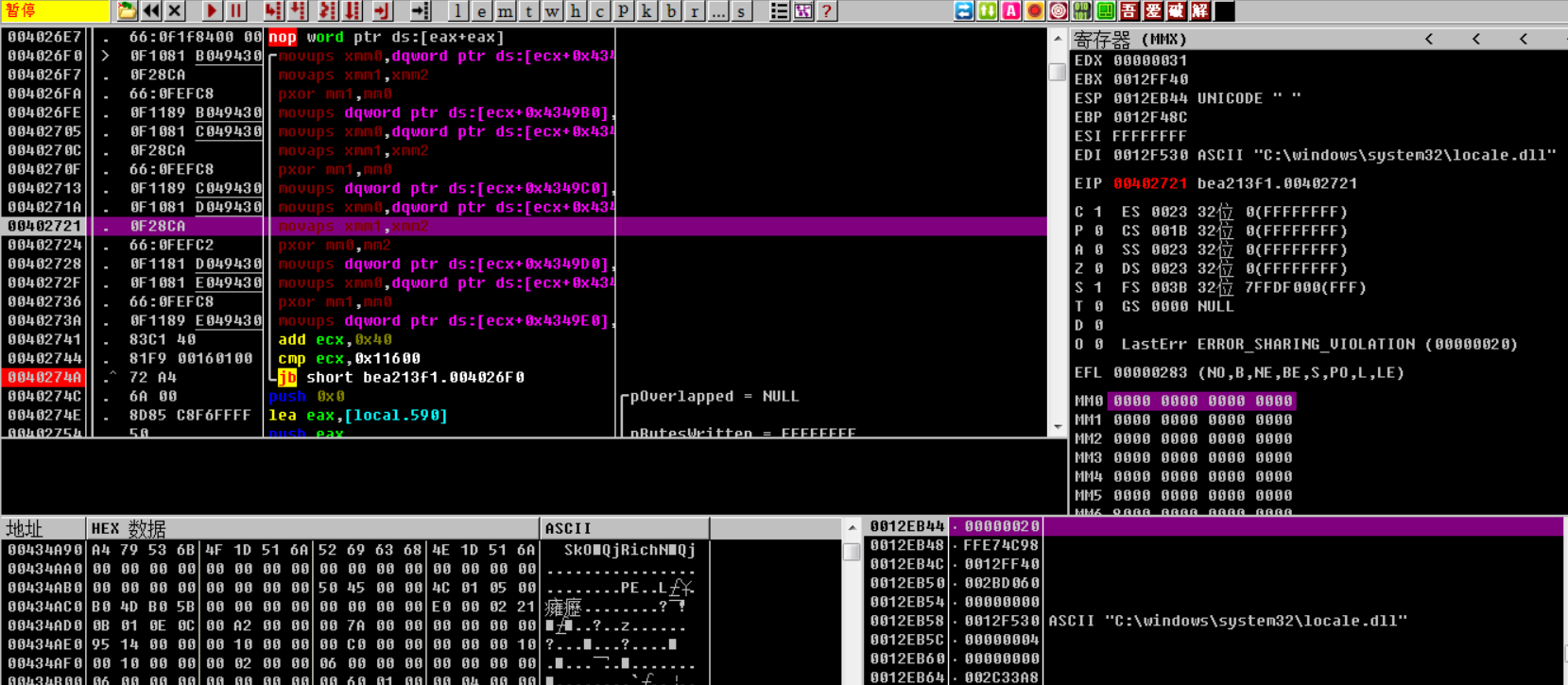Viewport: 1568px width, 685px height.
Task: Select the 'add ecx,0x40' instruction
Action: [x=336, y=339]
